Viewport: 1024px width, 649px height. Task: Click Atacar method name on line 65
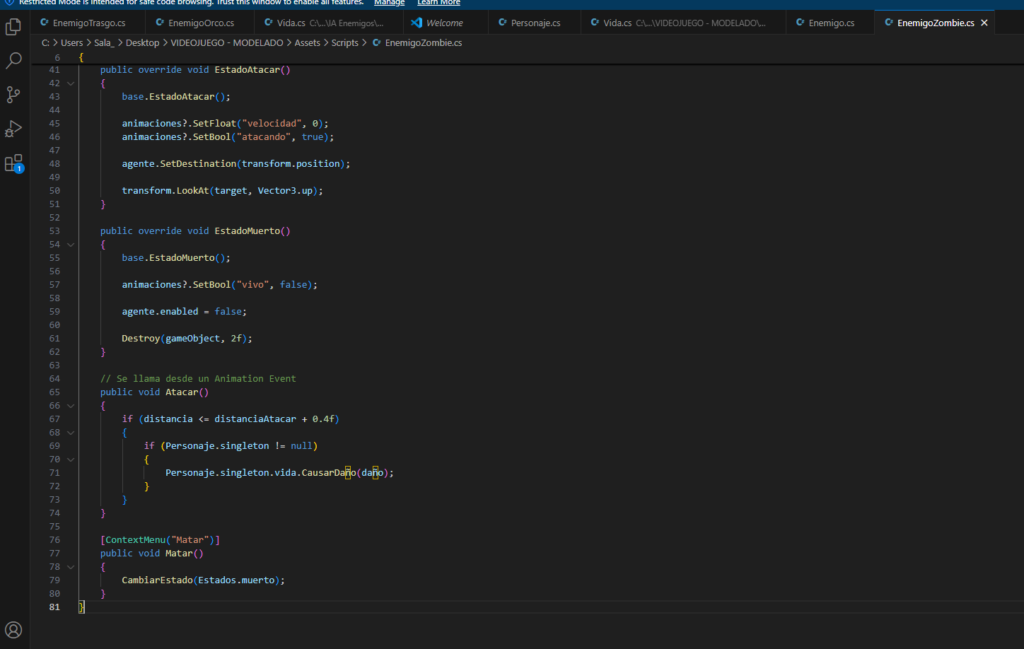point(182,392)
